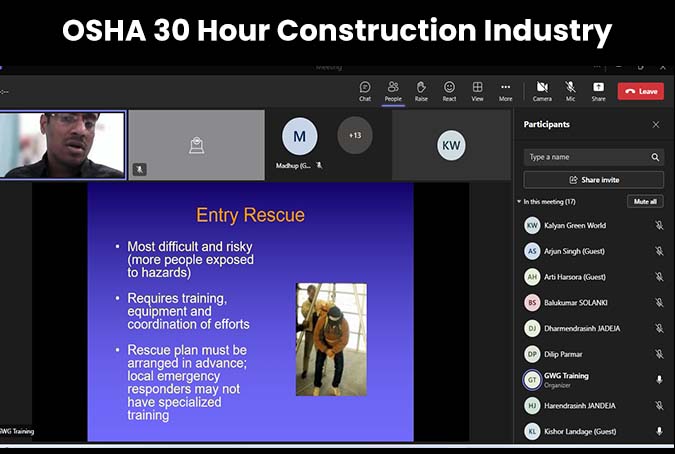Image resolution: width=675 pixels, height=454 pixels.
Task: Open the View layout options
Action: tap(477, 90)
